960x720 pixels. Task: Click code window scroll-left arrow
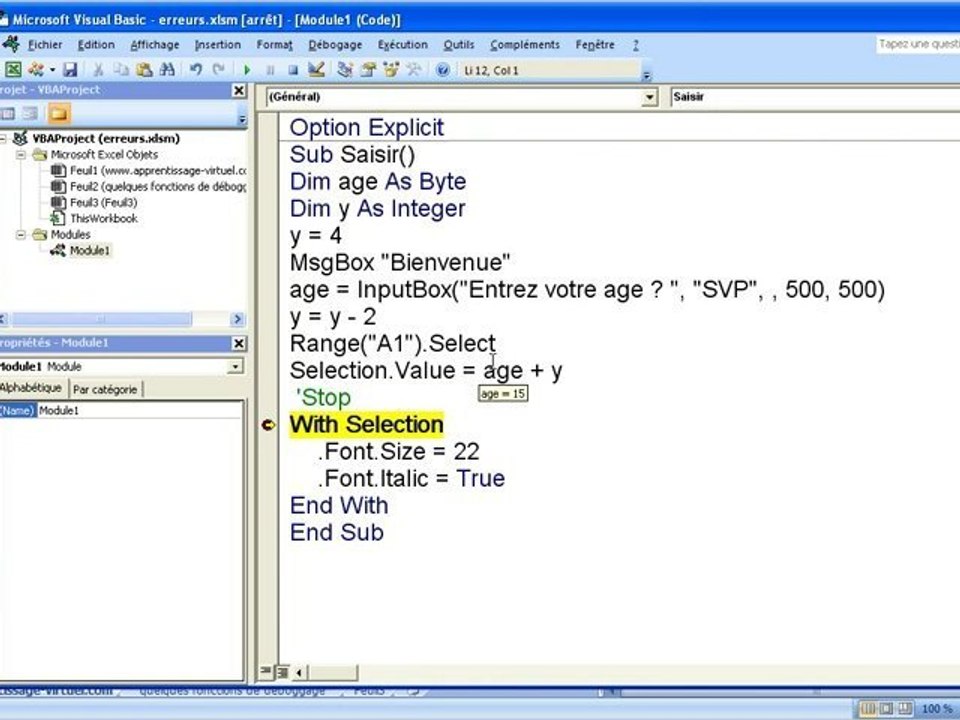click(299, 673)
